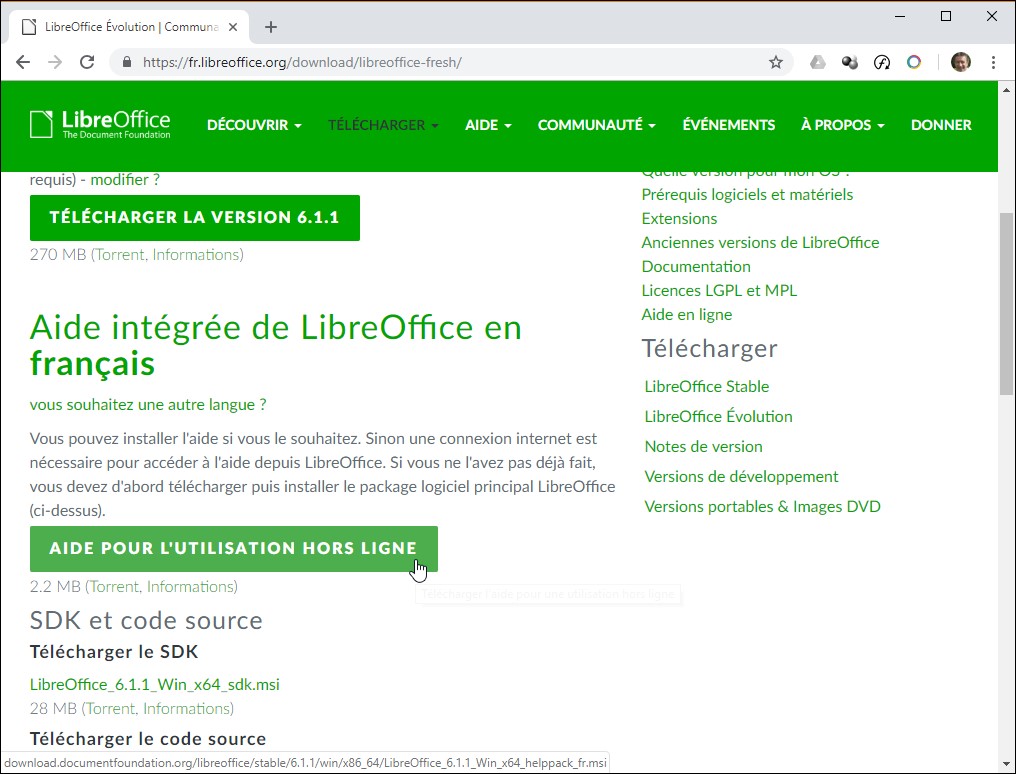Image resolution: width=1016 pixels, height=774 pixels.
Task: Expand the À PROPOS menu
Action: 842,125
